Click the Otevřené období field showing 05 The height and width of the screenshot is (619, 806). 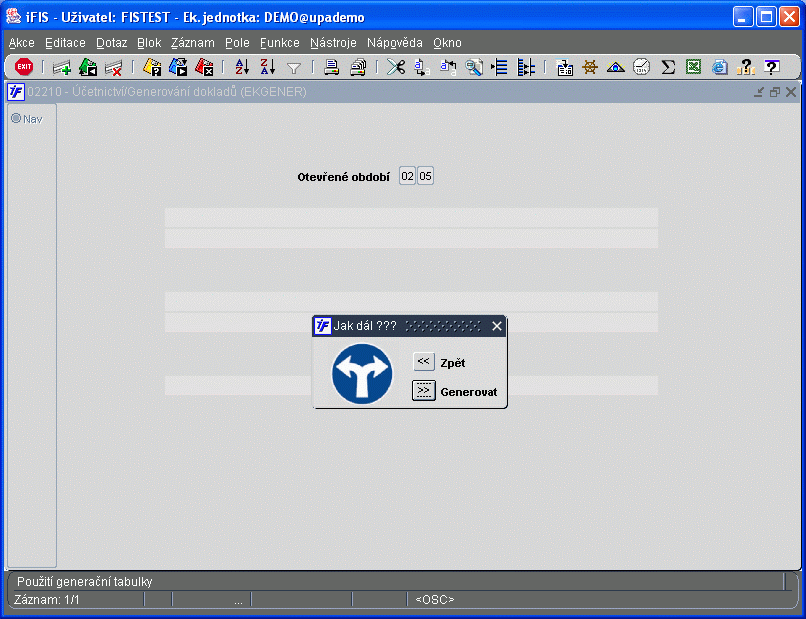pos(425,176)
